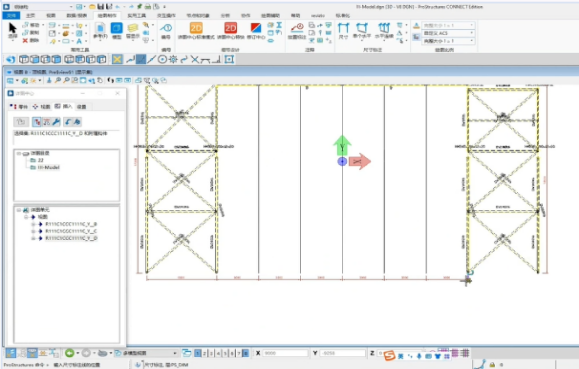This screenshot has width=579, height=369.
Task: Expand the R111C1CCC1111C_Y__D tree node
Action: (x=33, y=238)
